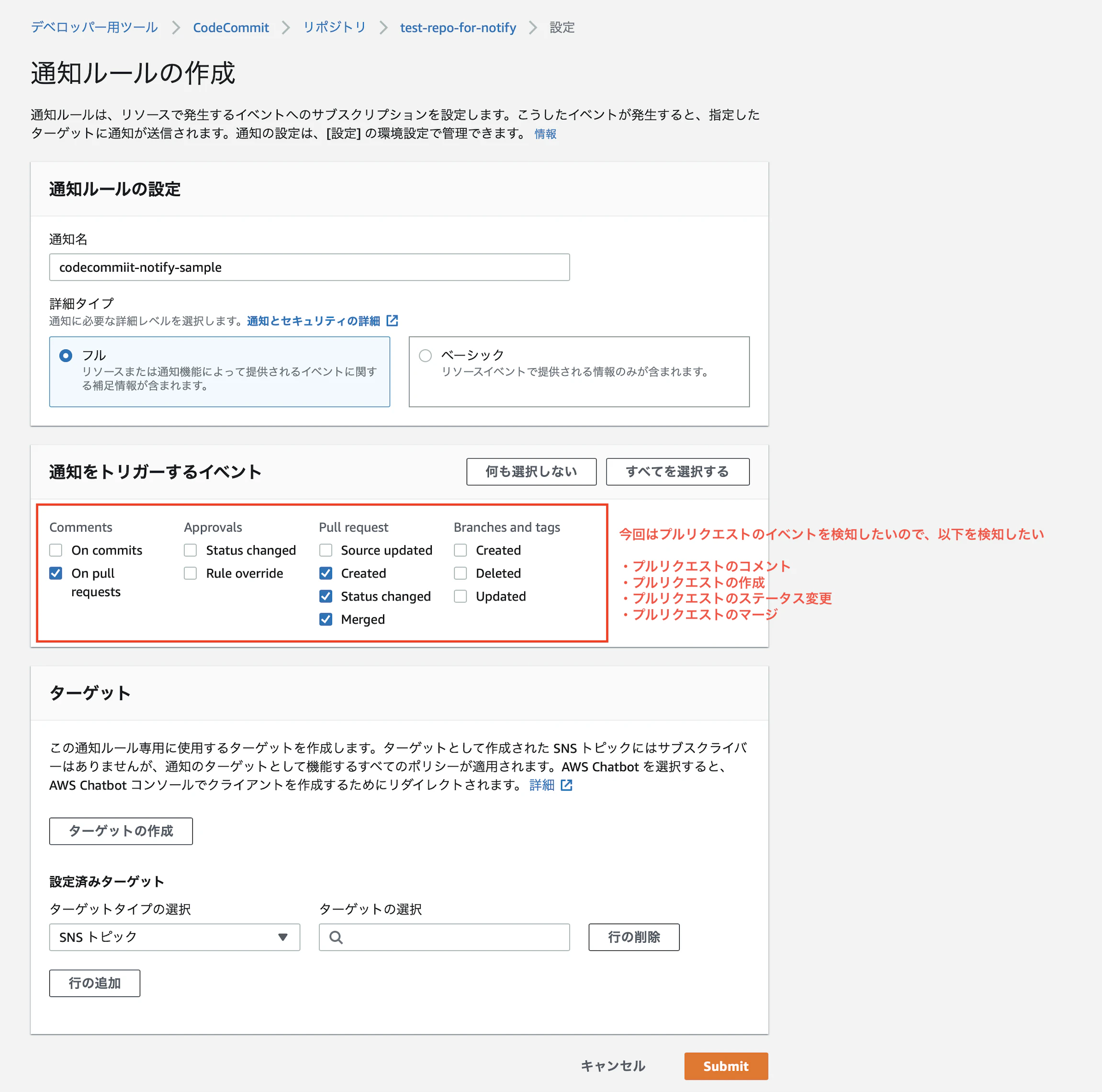Image resolution: width=1102 pixels, height=1092 pixels.
Task: Open test-repo-for-notify breadcrumb link
Action: (458, 27)
